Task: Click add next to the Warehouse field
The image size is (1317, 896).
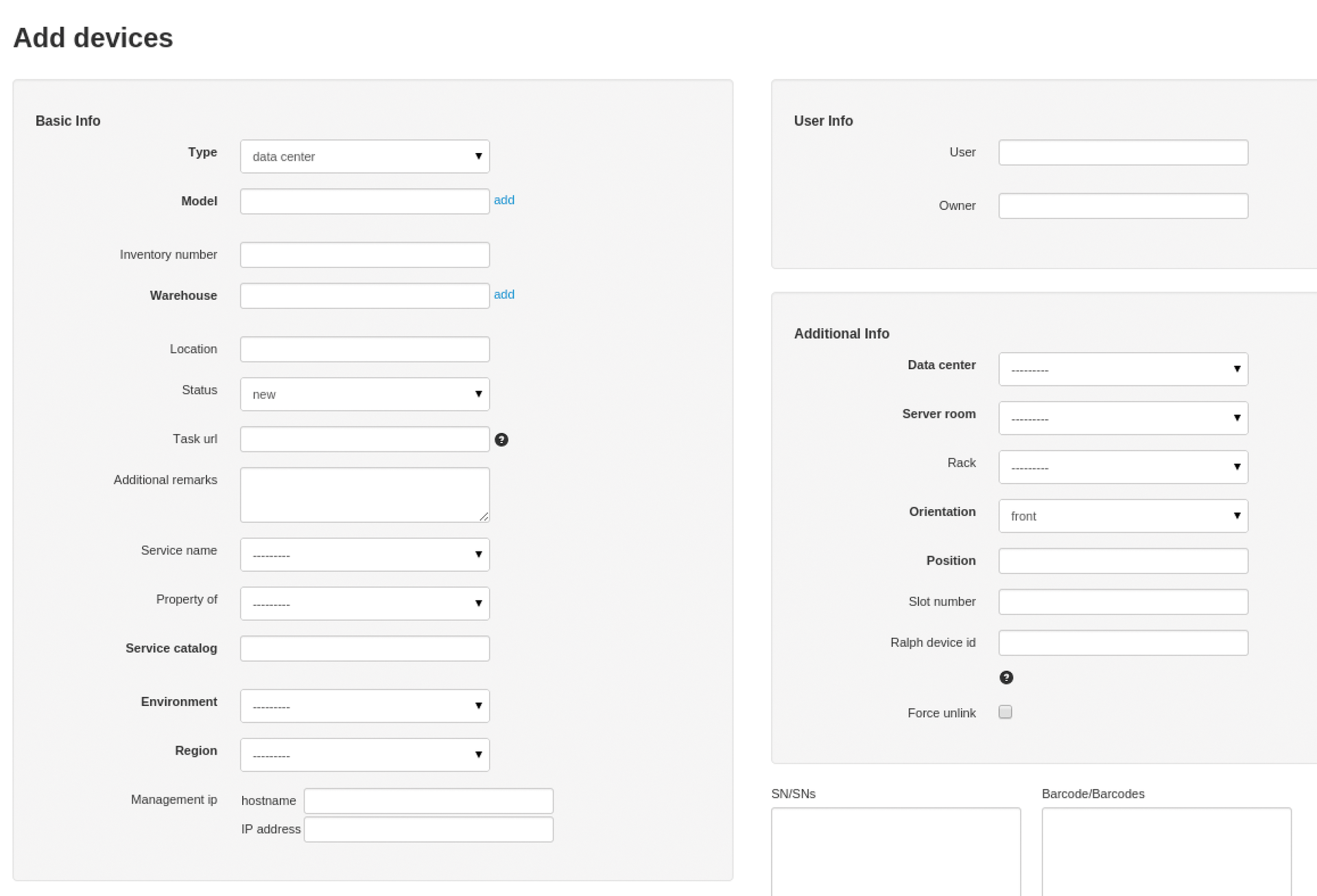Action: click(504, 294)
